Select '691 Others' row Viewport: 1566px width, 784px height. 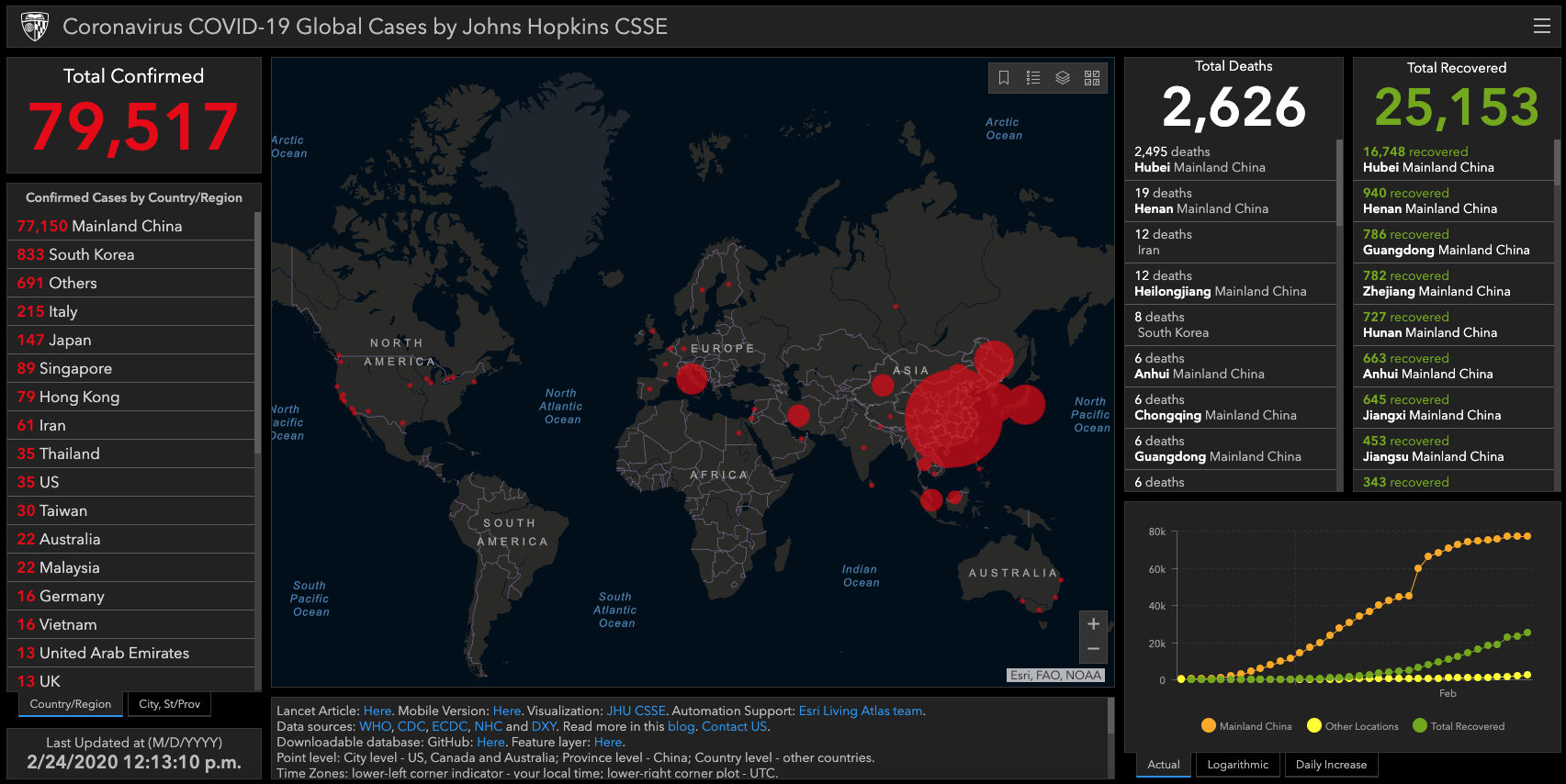tap(130, 283)
